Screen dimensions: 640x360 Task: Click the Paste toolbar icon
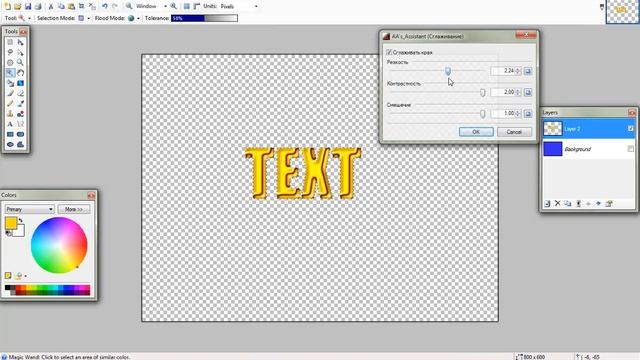pos(71,6)
